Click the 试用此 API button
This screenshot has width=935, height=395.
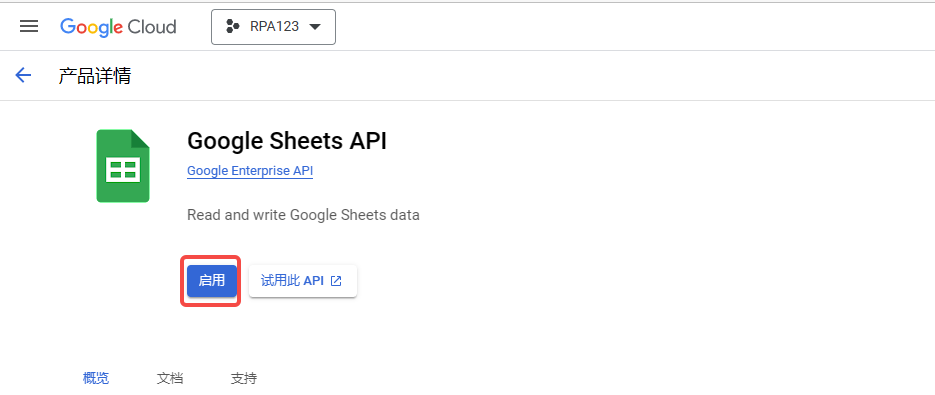303,280
